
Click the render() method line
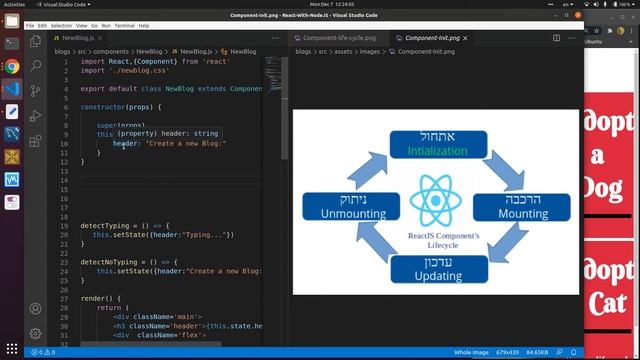tap(101, 298)
